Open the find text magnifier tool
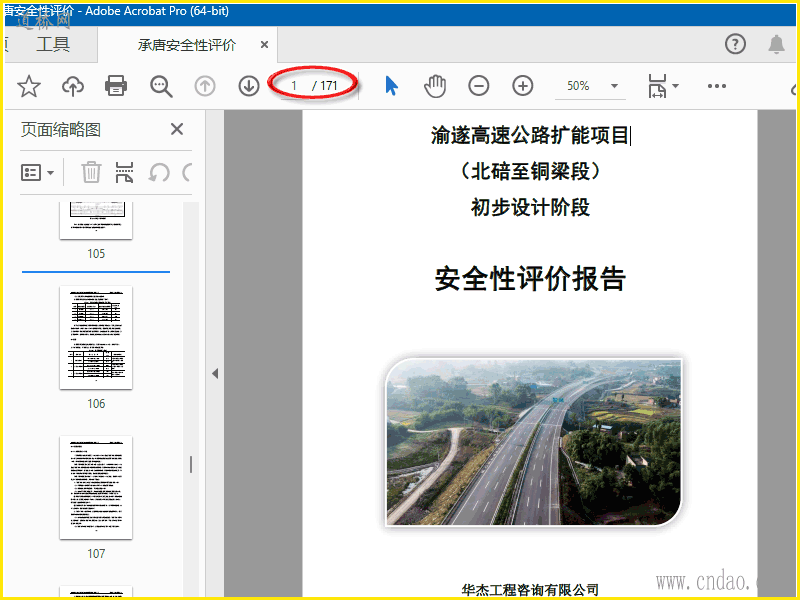 tap(161, 86)
